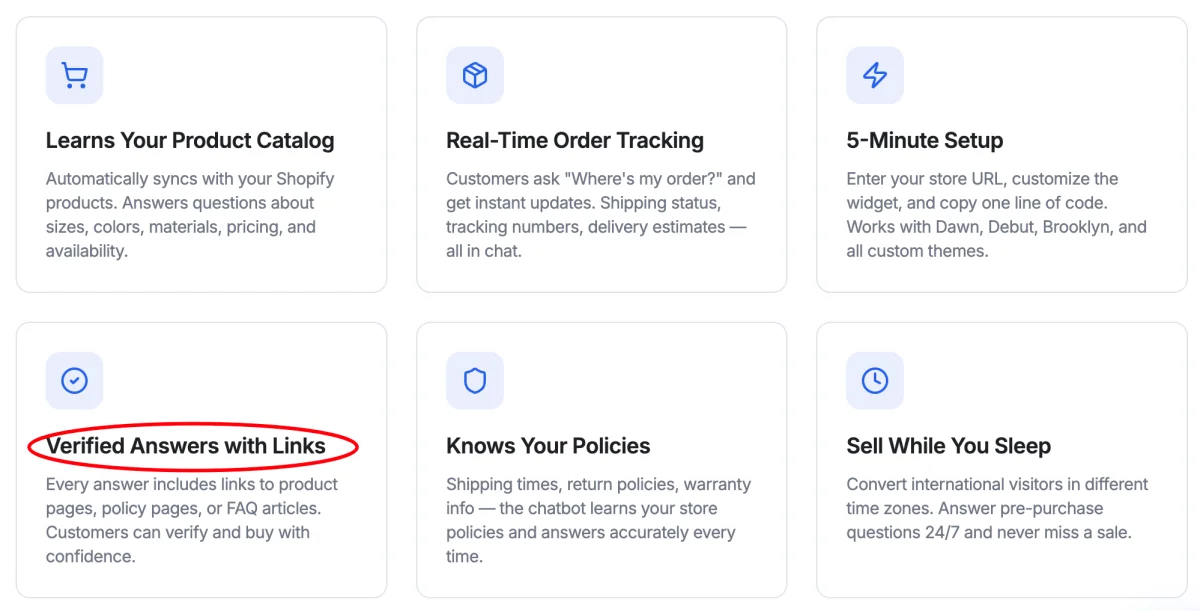Select the 5-Minute Setup heading
1200x611 pixels.
(924, 141)
